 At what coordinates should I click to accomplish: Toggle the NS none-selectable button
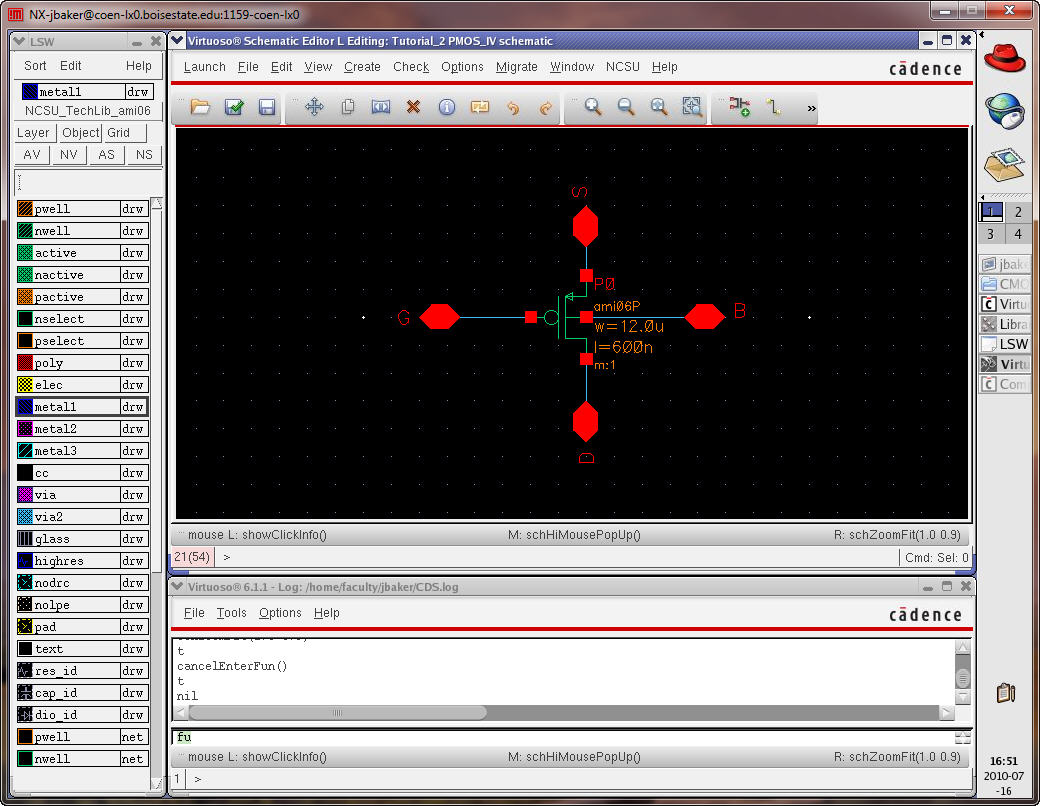pyautogui.click(x=145, y=155)
